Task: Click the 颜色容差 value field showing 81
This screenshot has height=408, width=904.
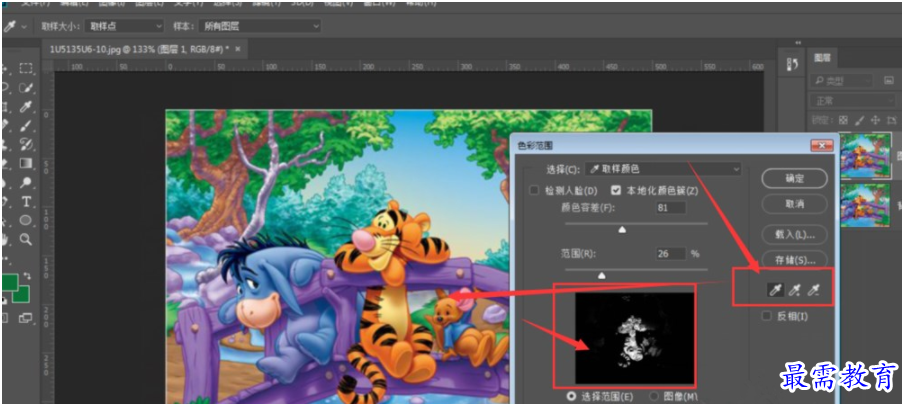Action: click(671, 208)
